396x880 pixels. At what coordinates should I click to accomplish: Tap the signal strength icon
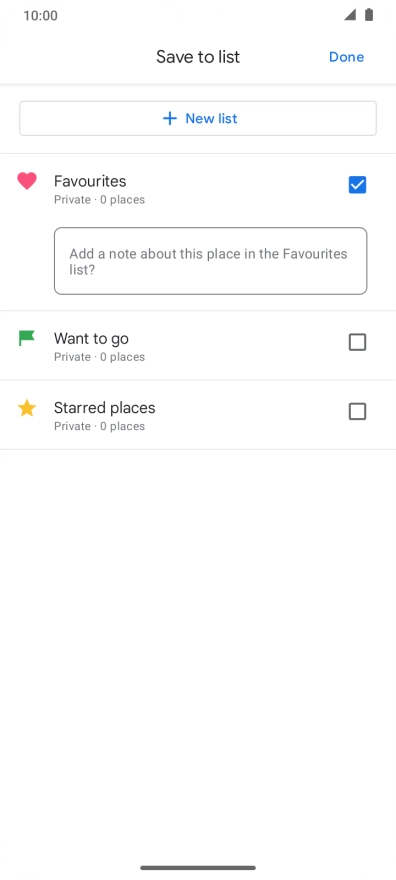click(x=350, y=15)
